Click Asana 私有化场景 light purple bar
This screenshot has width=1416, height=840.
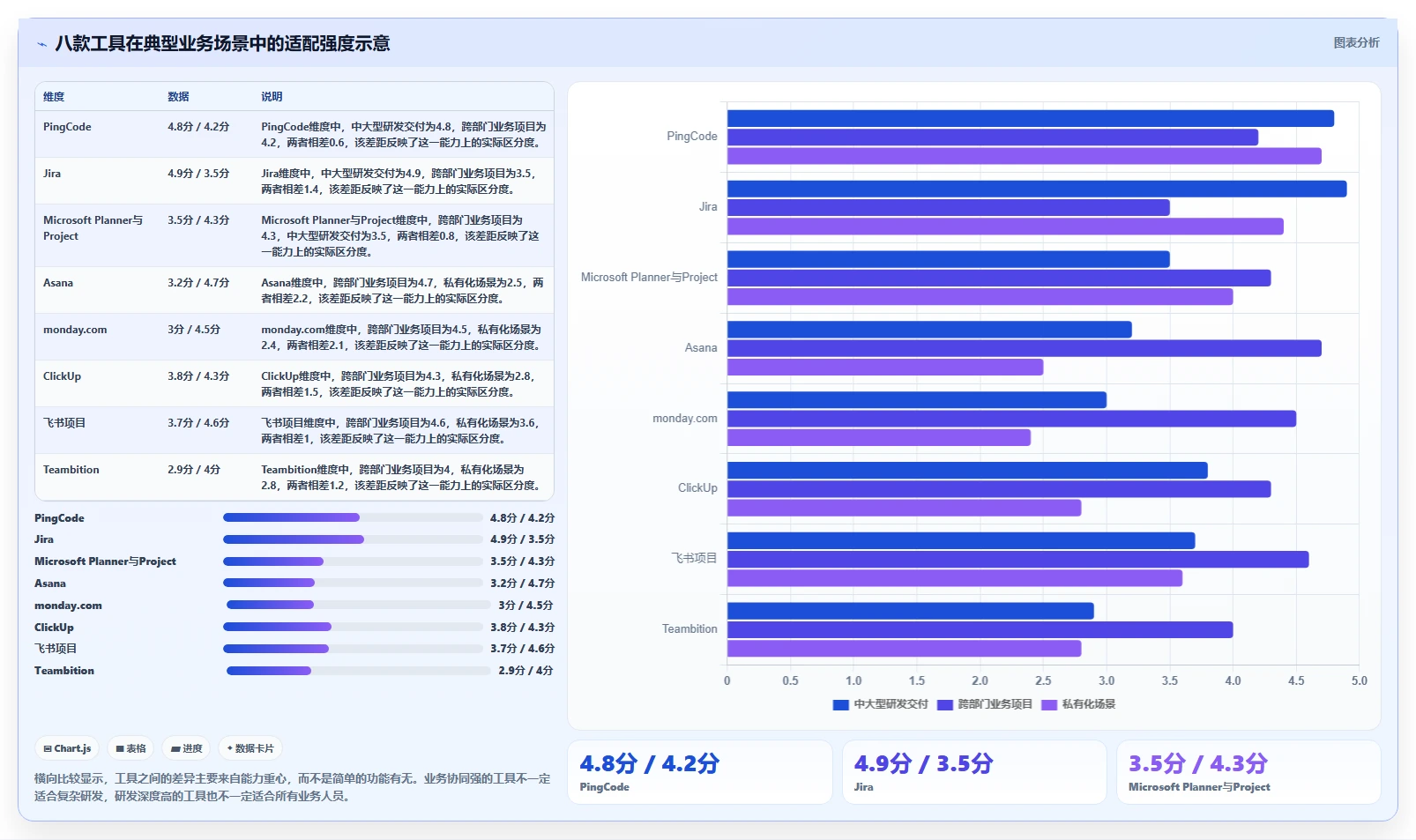click(x=885, y=367)
